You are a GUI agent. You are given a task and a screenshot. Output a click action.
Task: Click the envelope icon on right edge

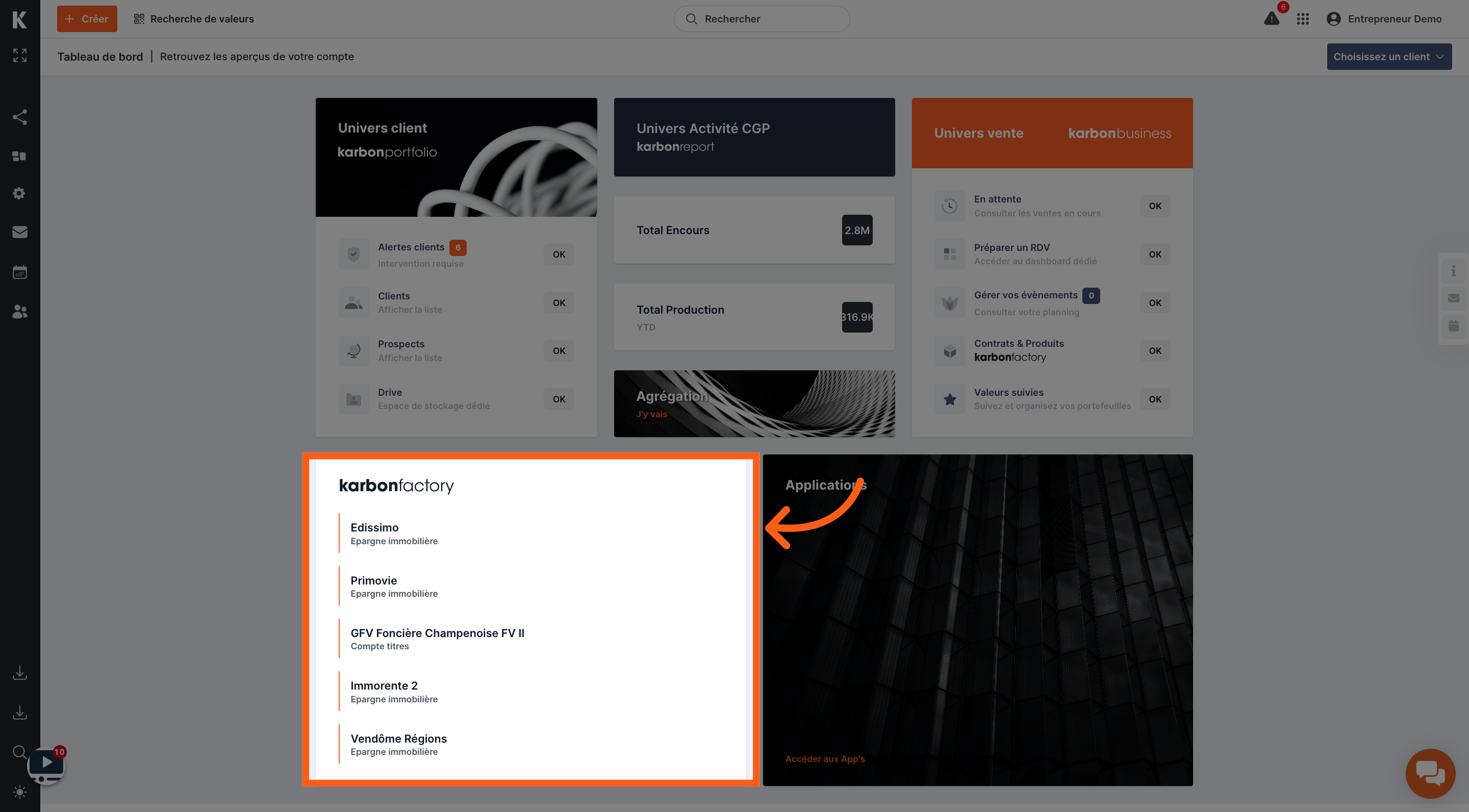tap(1453, 298)
